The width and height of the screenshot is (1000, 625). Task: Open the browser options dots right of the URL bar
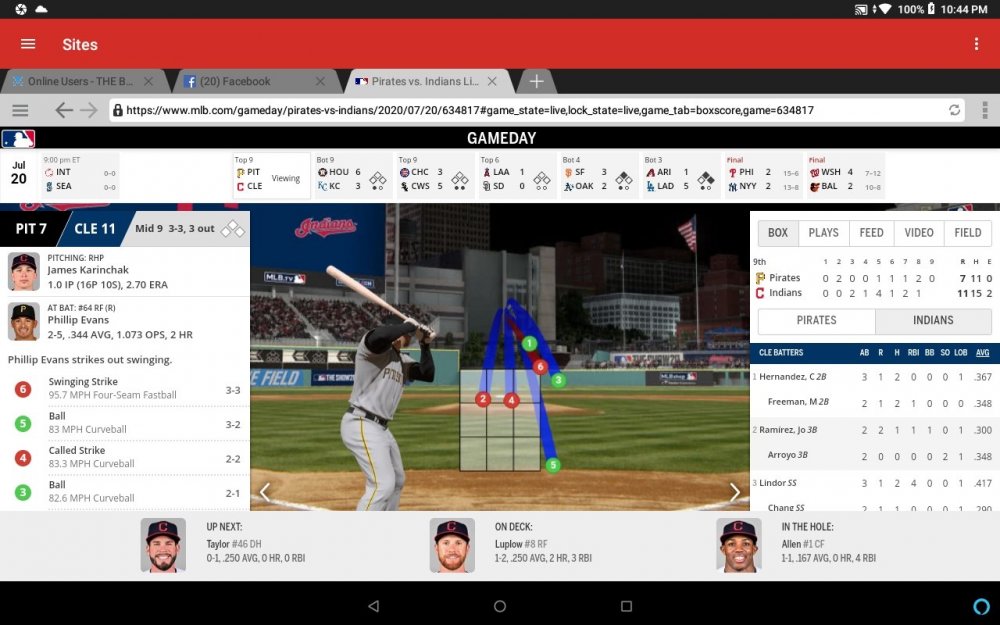pos(985,110)
